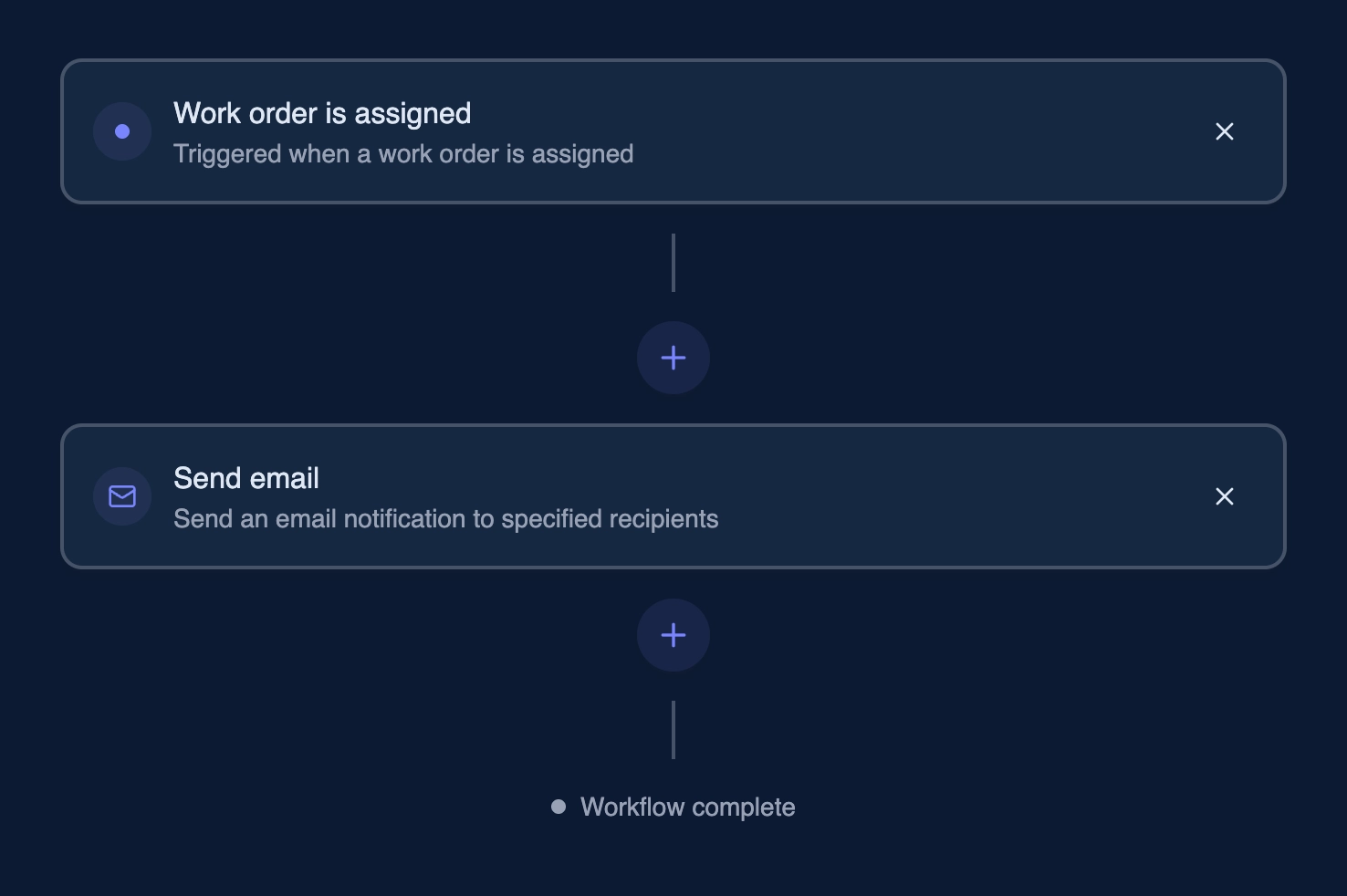
Task: Open the Work order is assigned card
Action: point(673,131)
